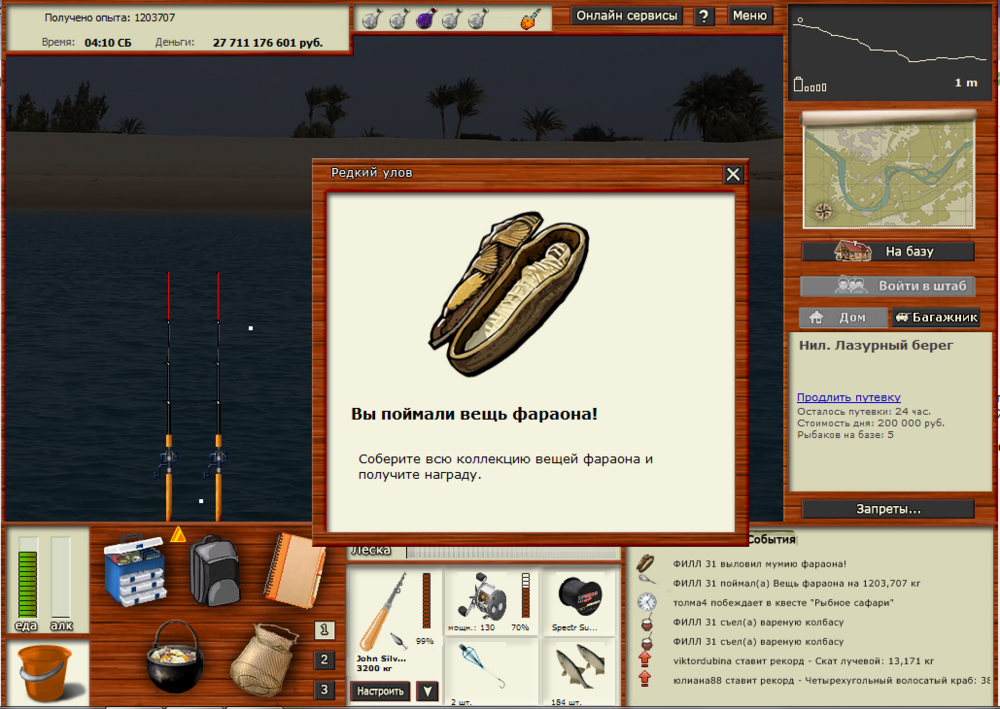
Task: Open Онлайн сервисы menu
Action: (626, 16)
